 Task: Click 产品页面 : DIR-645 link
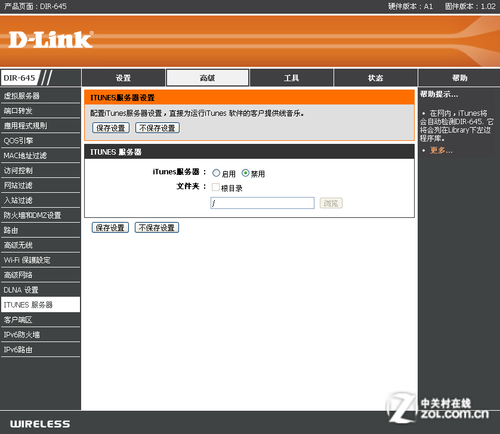(x=35, y=6)
